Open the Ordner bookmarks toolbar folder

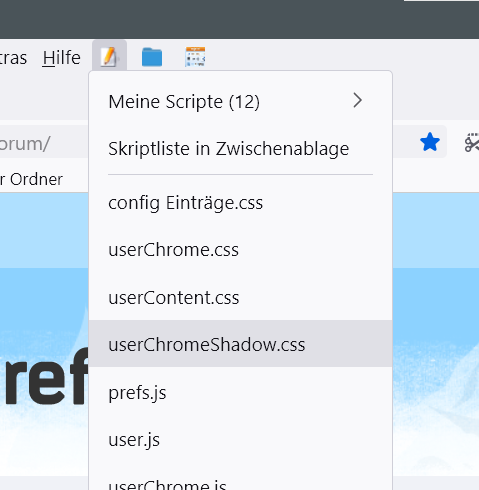[31, 179]
